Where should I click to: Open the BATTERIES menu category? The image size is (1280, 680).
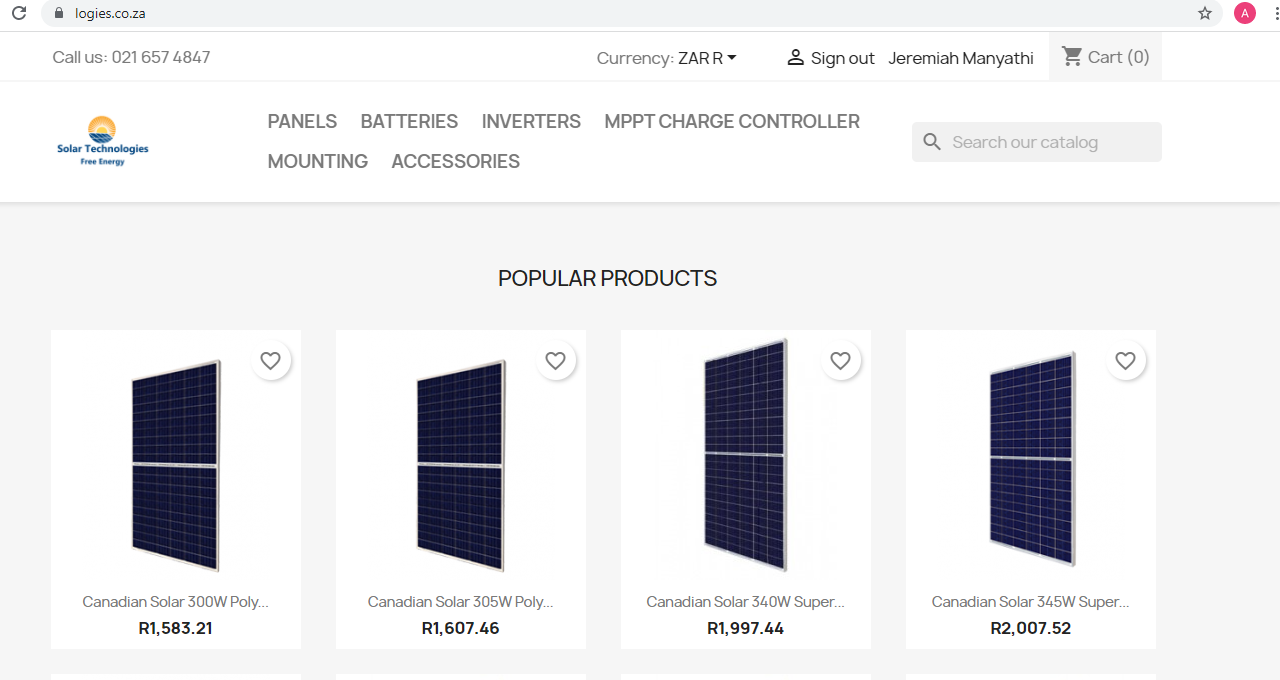409,121
